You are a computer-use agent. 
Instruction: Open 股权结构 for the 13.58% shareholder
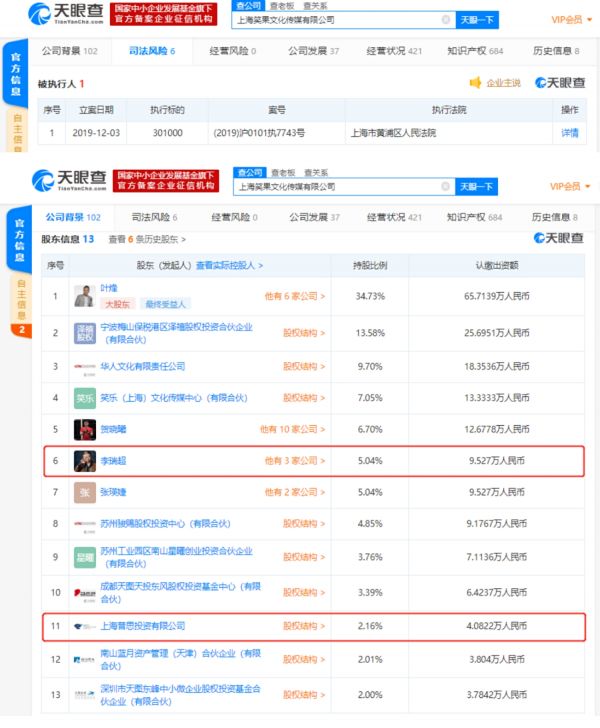(304, 333)
